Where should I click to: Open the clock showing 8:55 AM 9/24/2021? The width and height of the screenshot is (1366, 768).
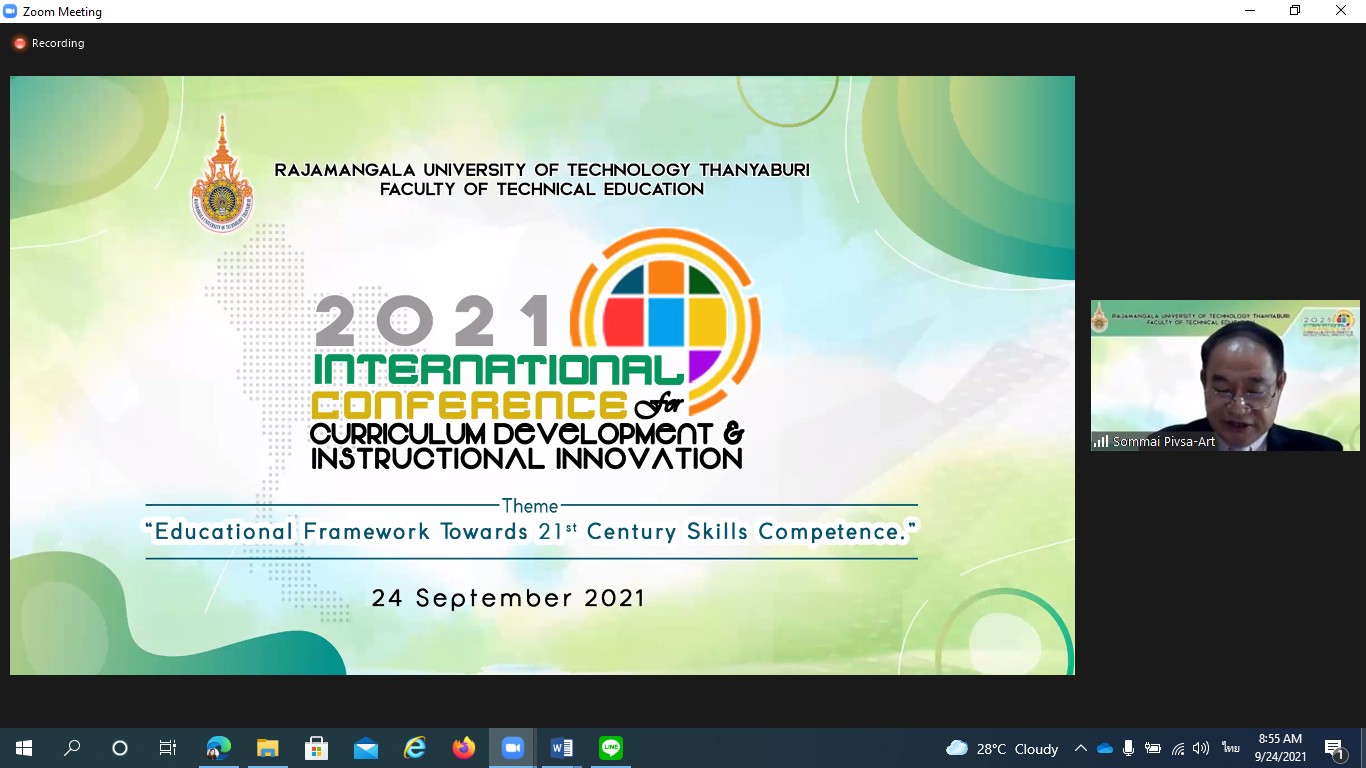coord(1281,748)
